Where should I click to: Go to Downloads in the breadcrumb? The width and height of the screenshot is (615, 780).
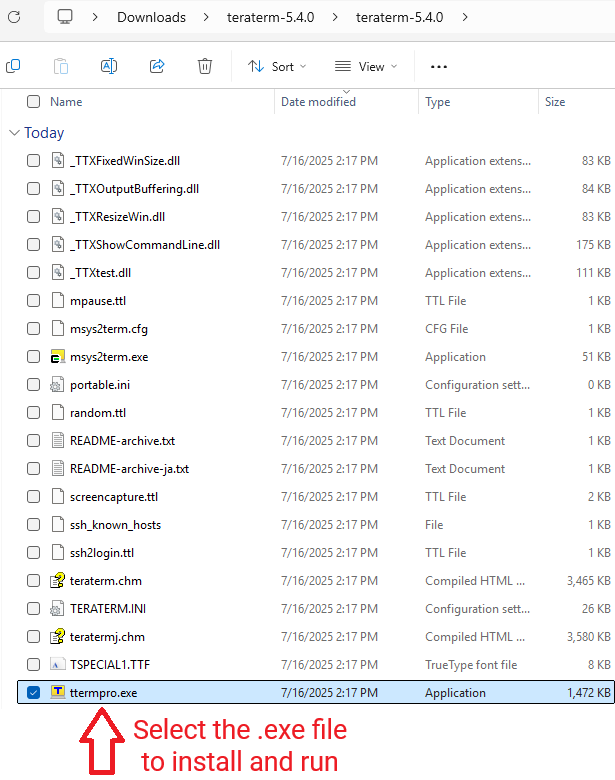[x=151, y=17]
